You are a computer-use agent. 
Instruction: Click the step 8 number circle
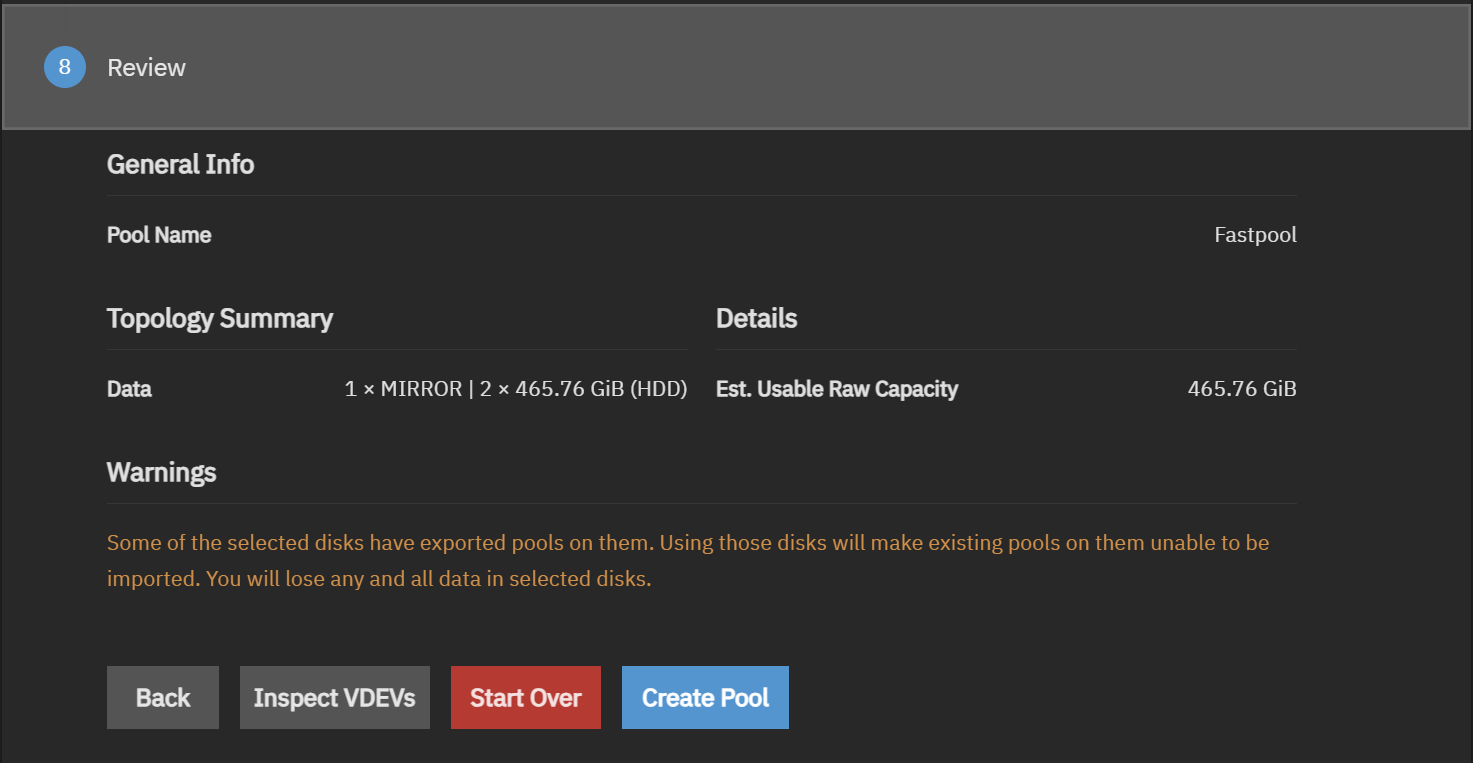(x=64, y=67)
